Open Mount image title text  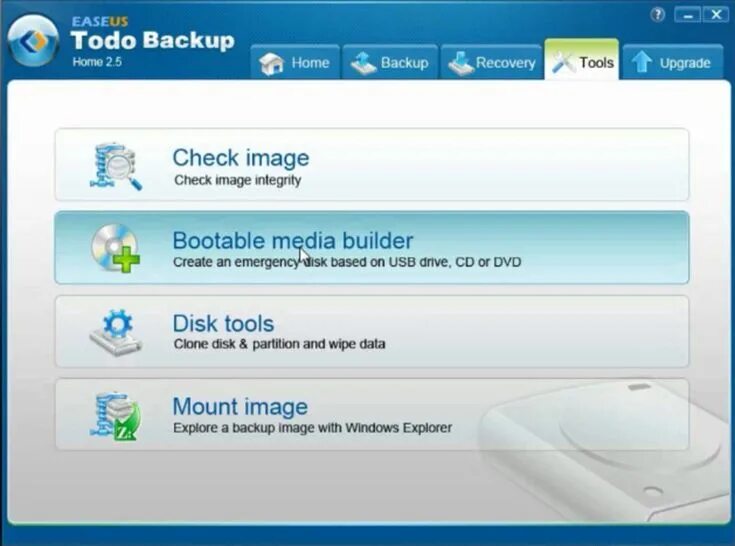click(240, 406)
